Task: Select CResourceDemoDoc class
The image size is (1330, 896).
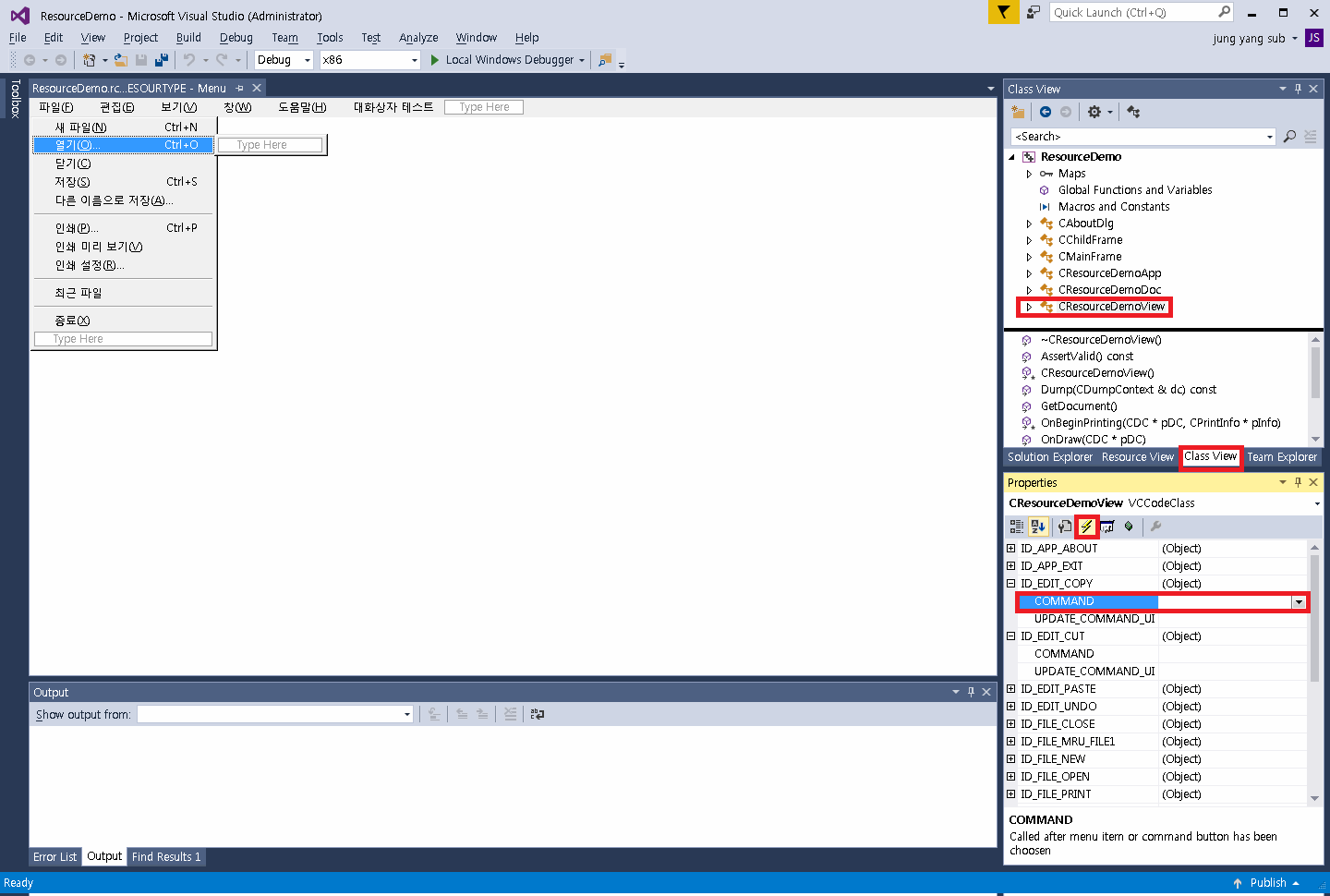Action: pos(1109,290)
